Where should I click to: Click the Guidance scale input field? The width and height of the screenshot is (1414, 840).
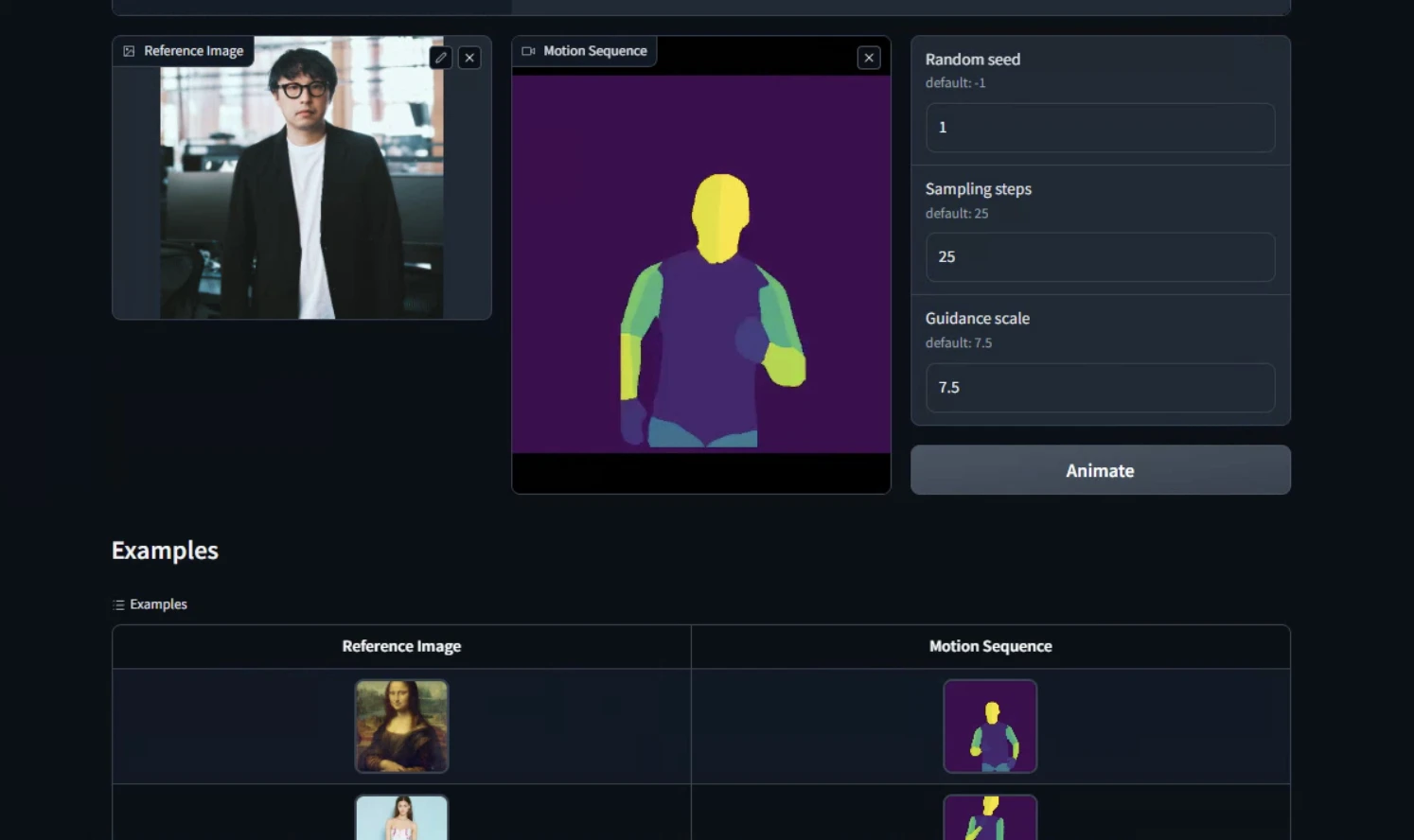click(1100, 388)
